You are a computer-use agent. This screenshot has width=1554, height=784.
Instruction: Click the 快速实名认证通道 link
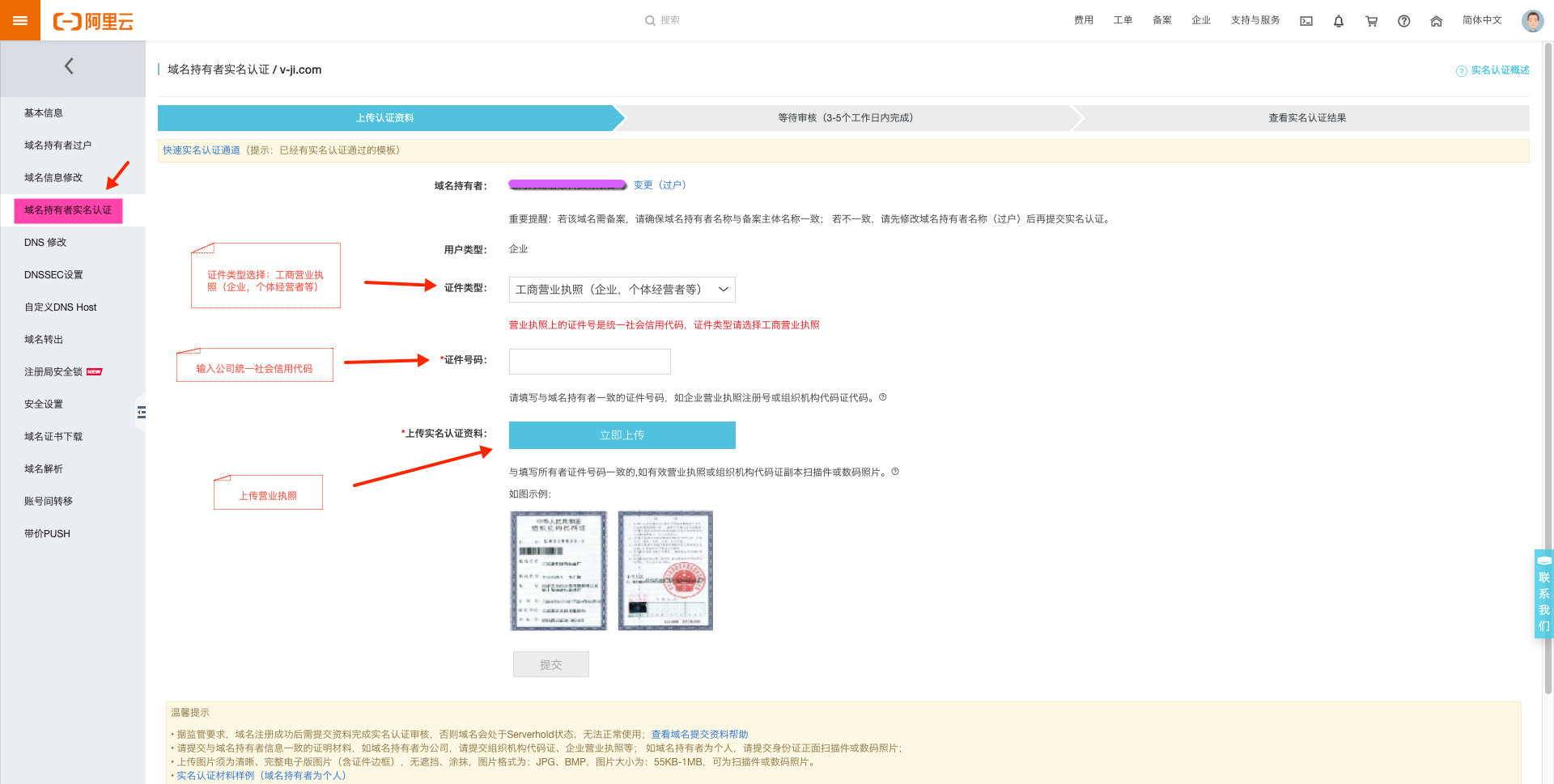click(x=202, y=150)
